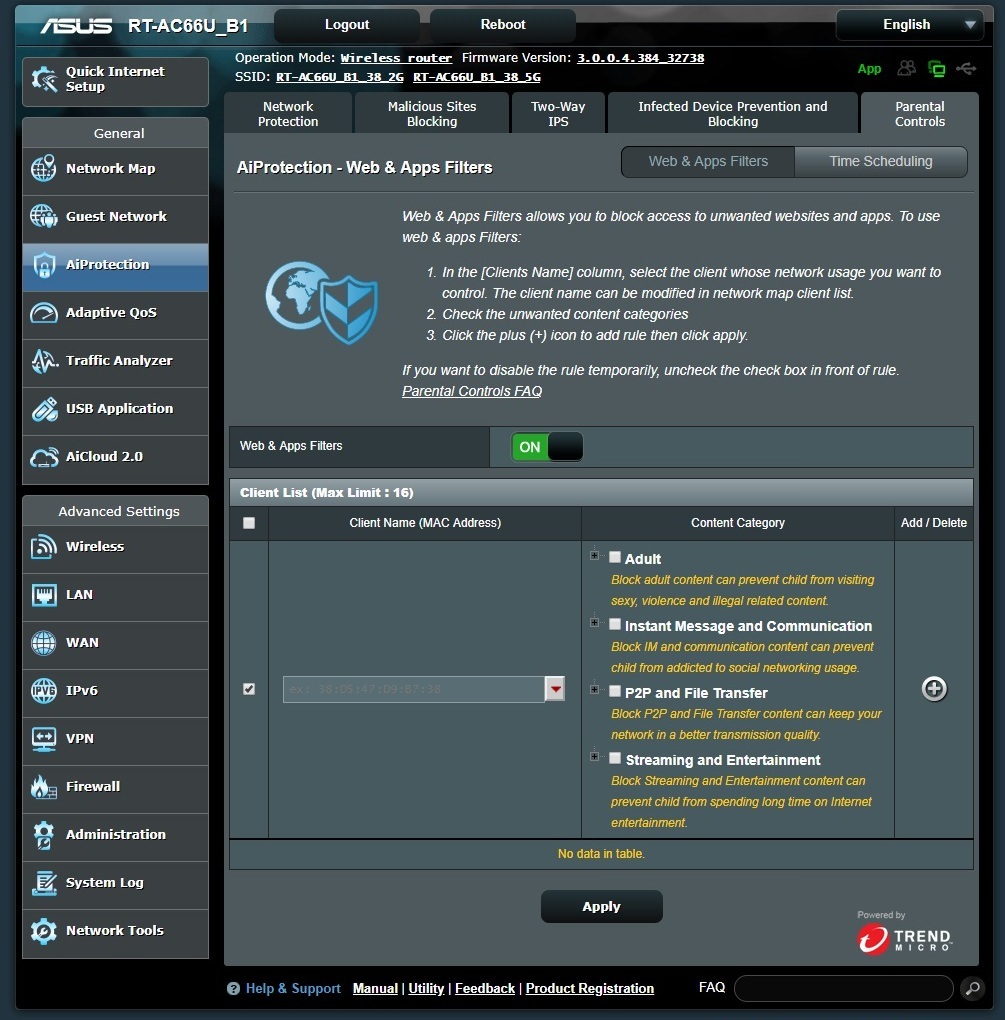Click the Help & Support question icon
The height and width of the screenshot is (1020, 1005).
coord(234,989)
